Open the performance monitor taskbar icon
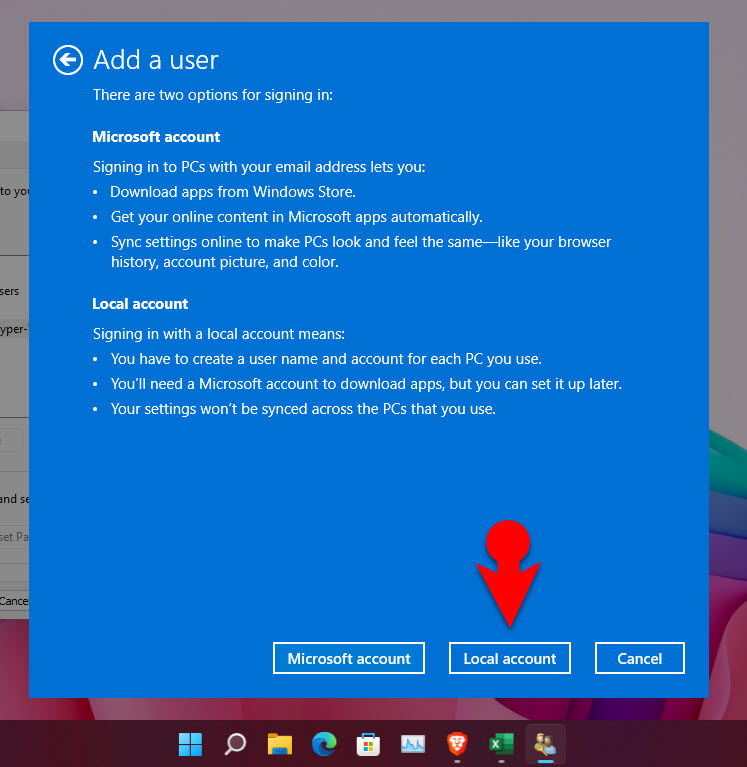Screen dimensions: 747x767 click(x=413, y=744)
